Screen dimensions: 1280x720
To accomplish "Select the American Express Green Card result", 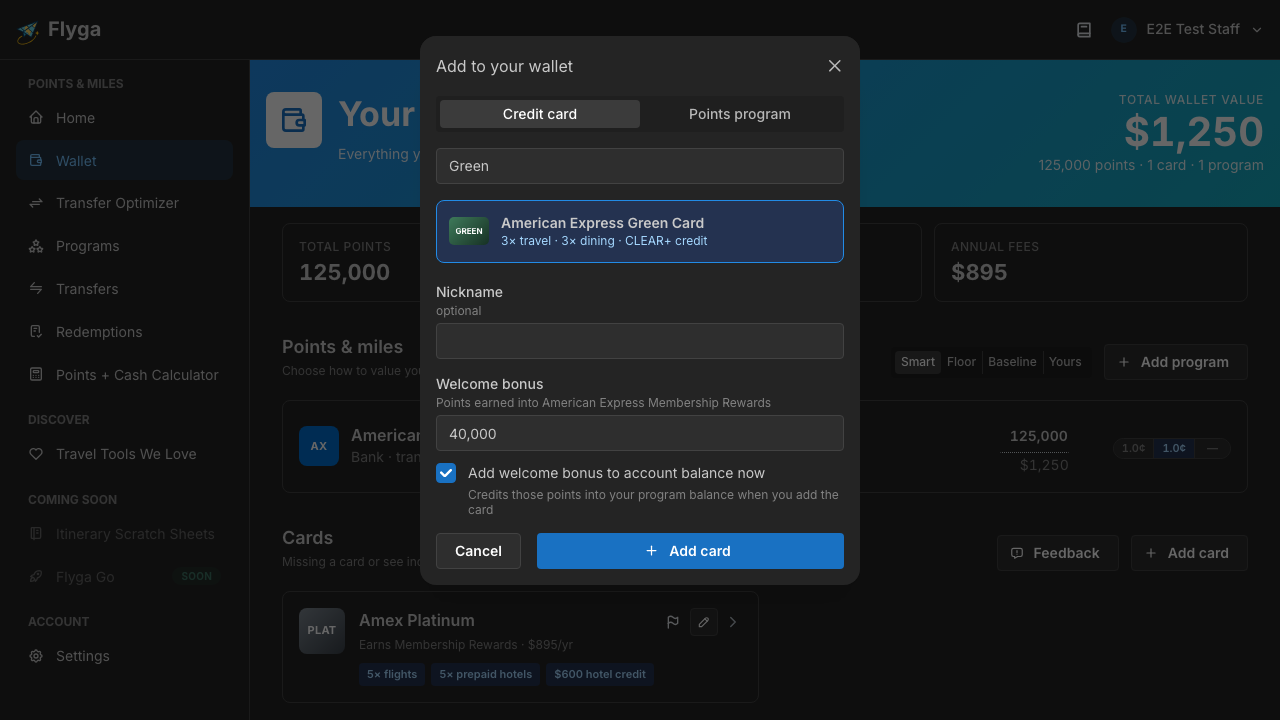I will [640, 231].
